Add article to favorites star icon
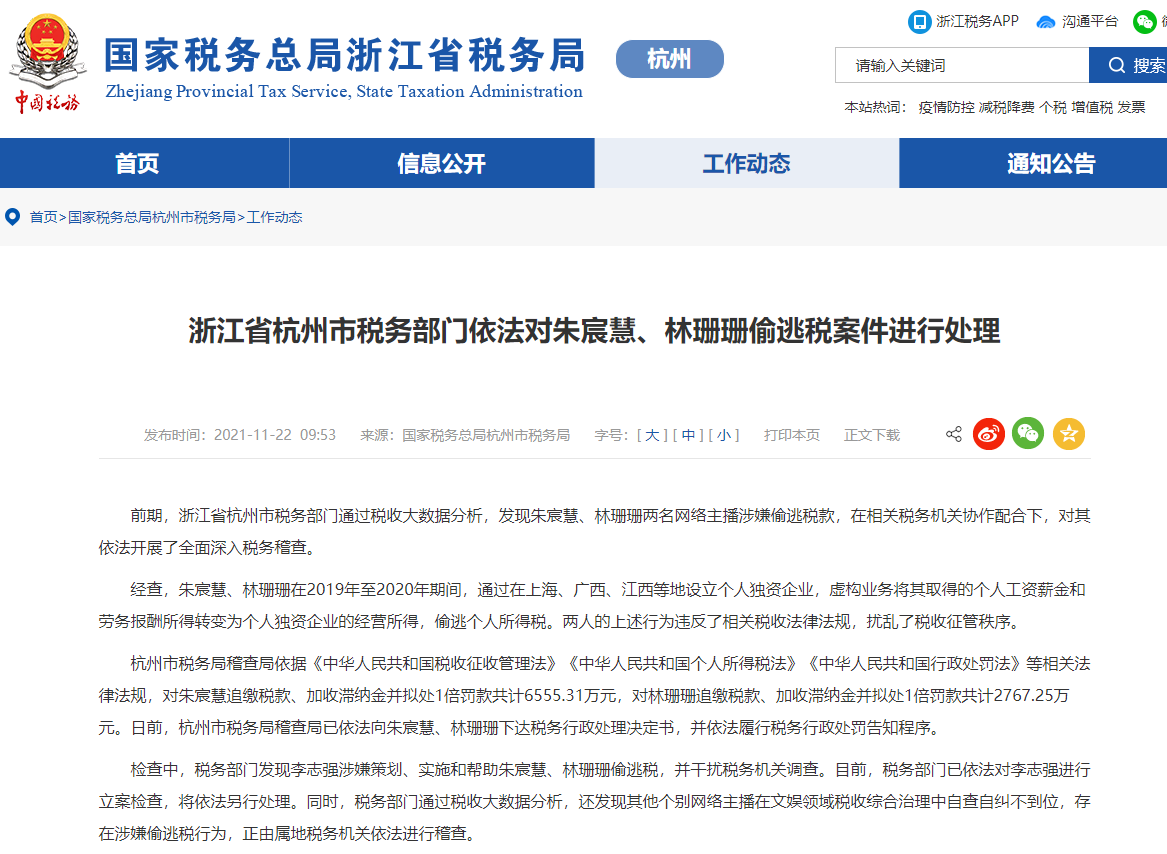The image size is (1167, 854). pyautogui.click(x=1069, y=434)
